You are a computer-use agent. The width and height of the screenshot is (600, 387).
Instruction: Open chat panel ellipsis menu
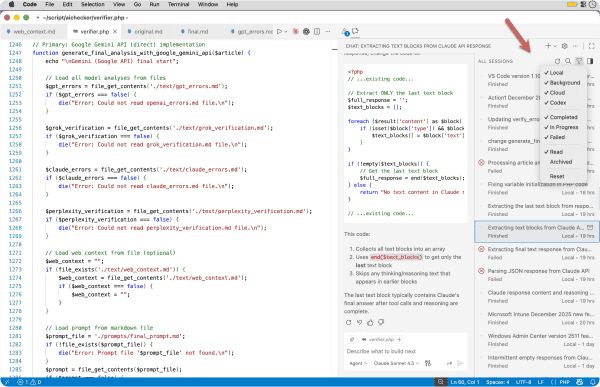575,46
